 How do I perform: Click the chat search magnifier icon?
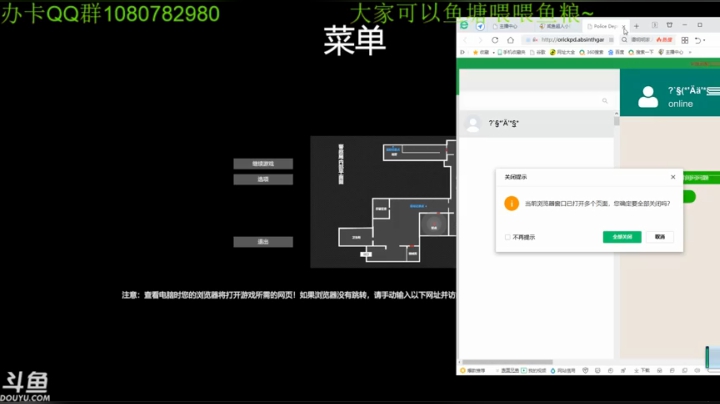pyautogui.click(x=605, y=101)
